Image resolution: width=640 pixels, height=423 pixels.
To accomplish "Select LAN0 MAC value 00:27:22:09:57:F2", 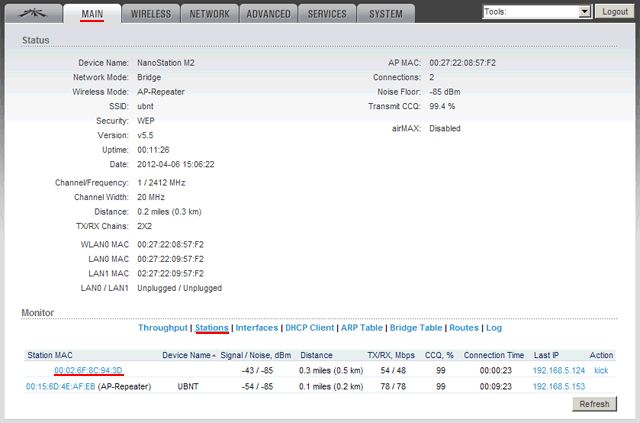I will click(x=170, y=259).
